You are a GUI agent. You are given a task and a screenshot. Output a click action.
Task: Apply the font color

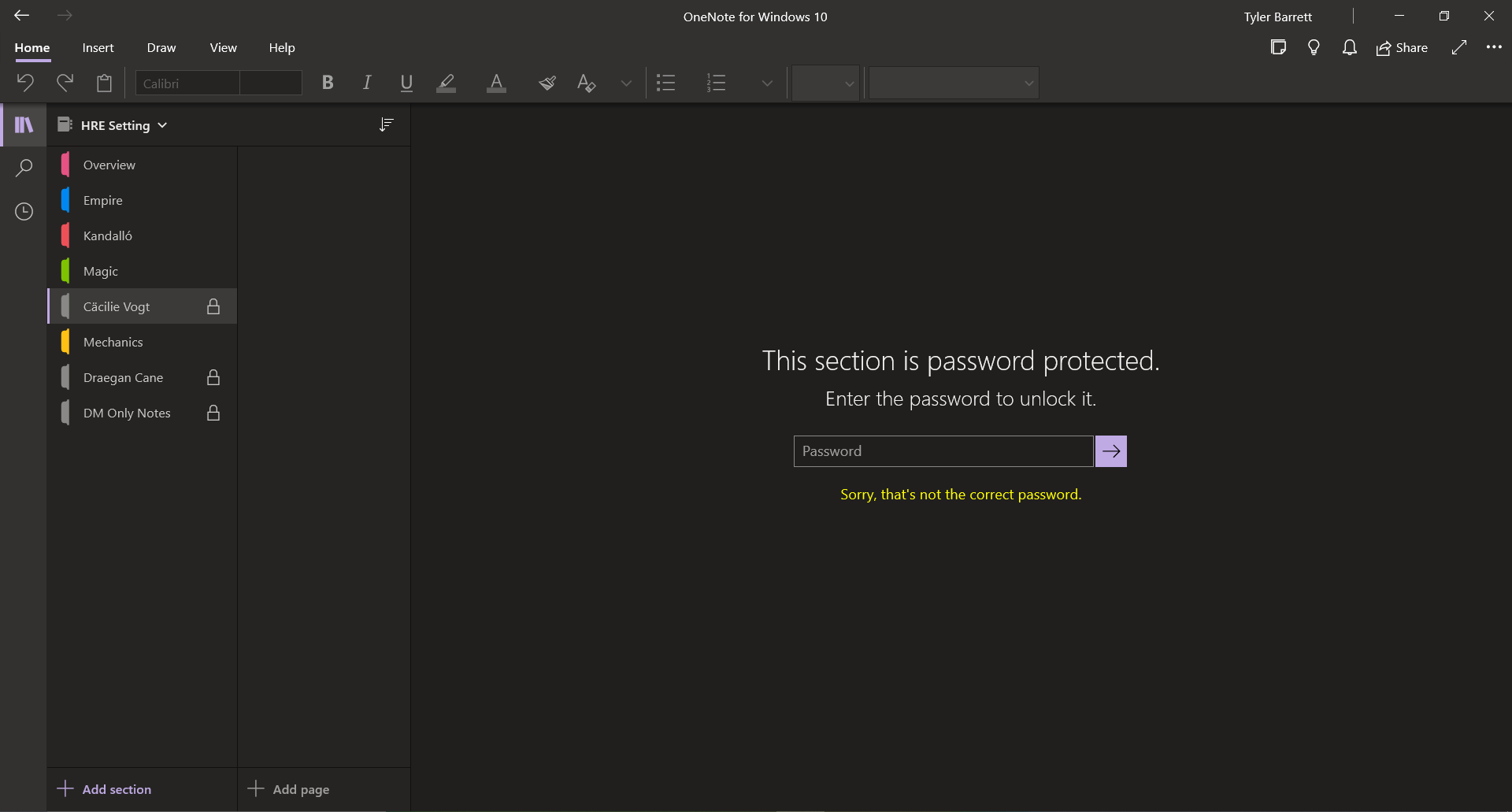click(x=496, y=83)
